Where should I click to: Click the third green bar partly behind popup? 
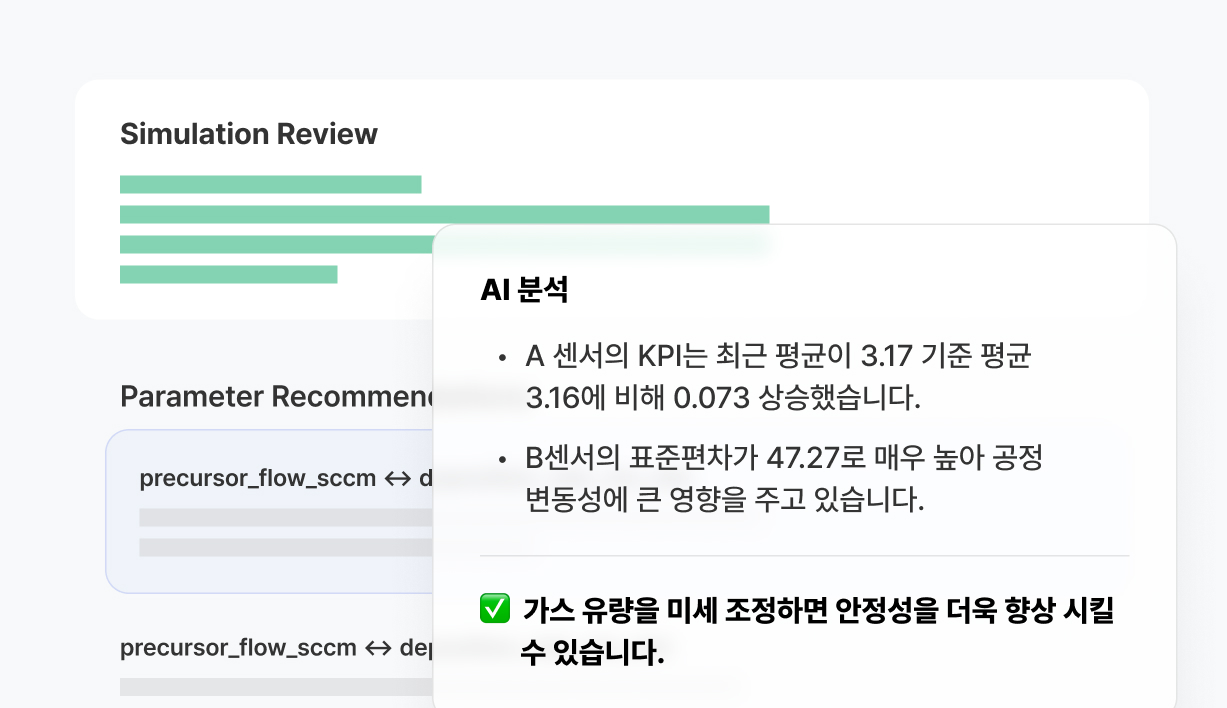click(x=275, y=244)
